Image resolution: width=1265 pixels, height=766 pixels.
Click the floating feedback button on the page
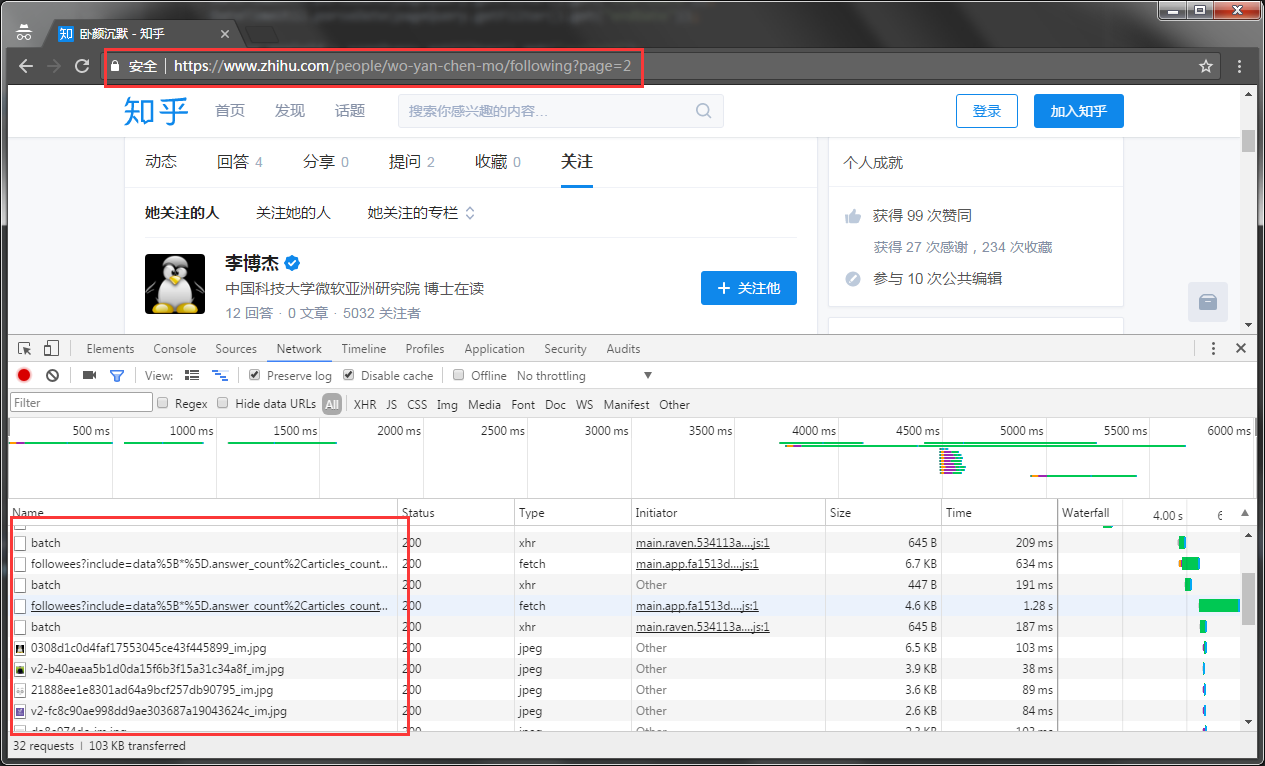click(1207, 302)
